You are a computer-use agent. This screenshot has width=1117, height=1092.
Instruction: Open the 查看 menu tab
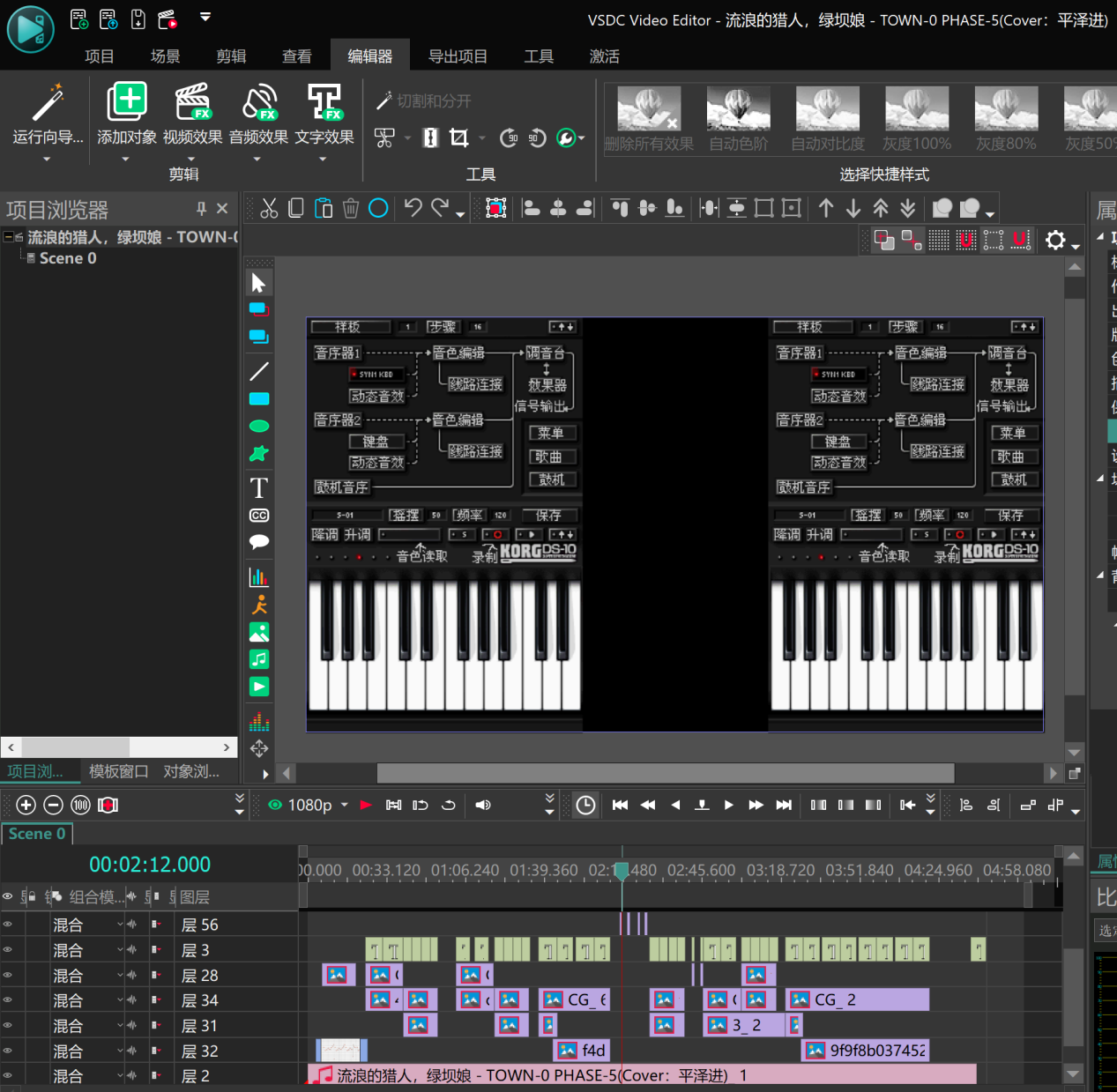coord(297,56)
